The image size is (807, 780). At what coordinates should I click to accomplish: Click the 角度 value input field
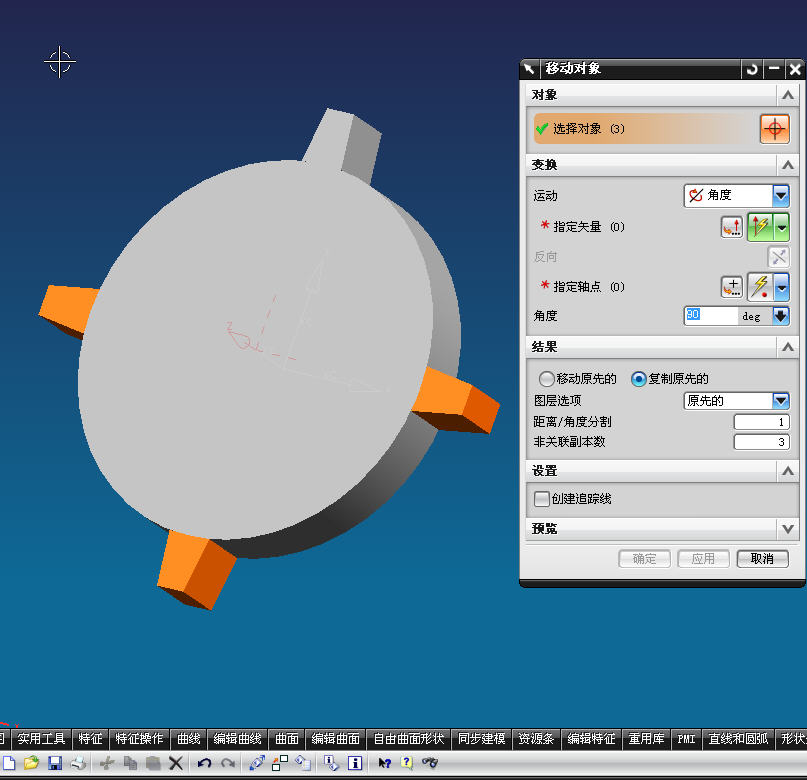click(x=711, y=316)
